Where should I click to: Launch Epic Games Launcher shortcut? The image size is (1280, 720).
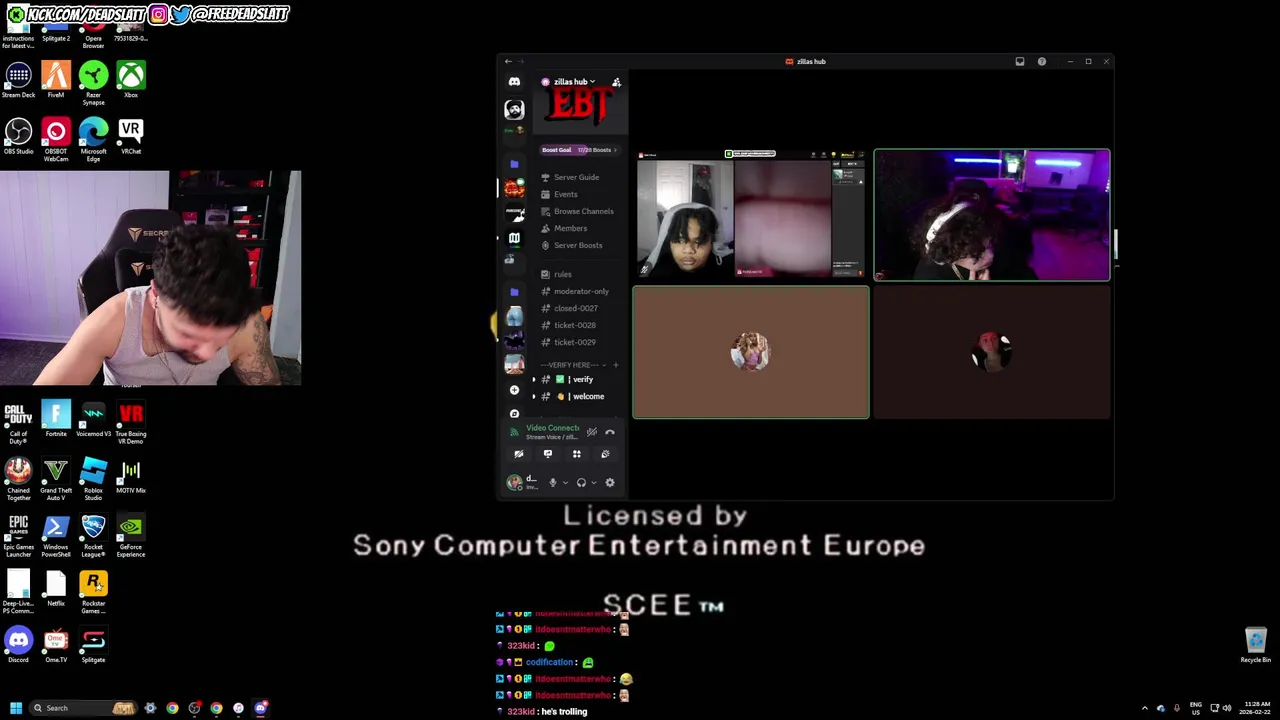[x=18, y=536]
